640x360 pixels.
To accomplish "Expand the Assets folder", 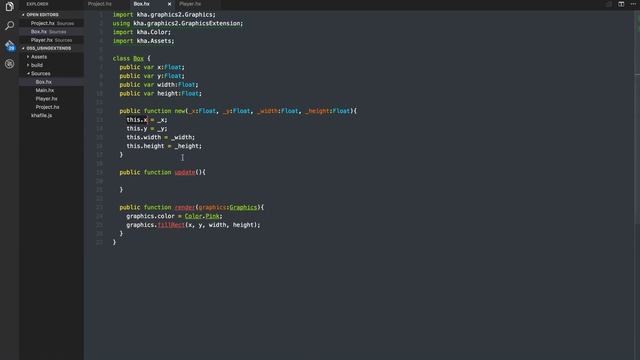I will [51, 57].
